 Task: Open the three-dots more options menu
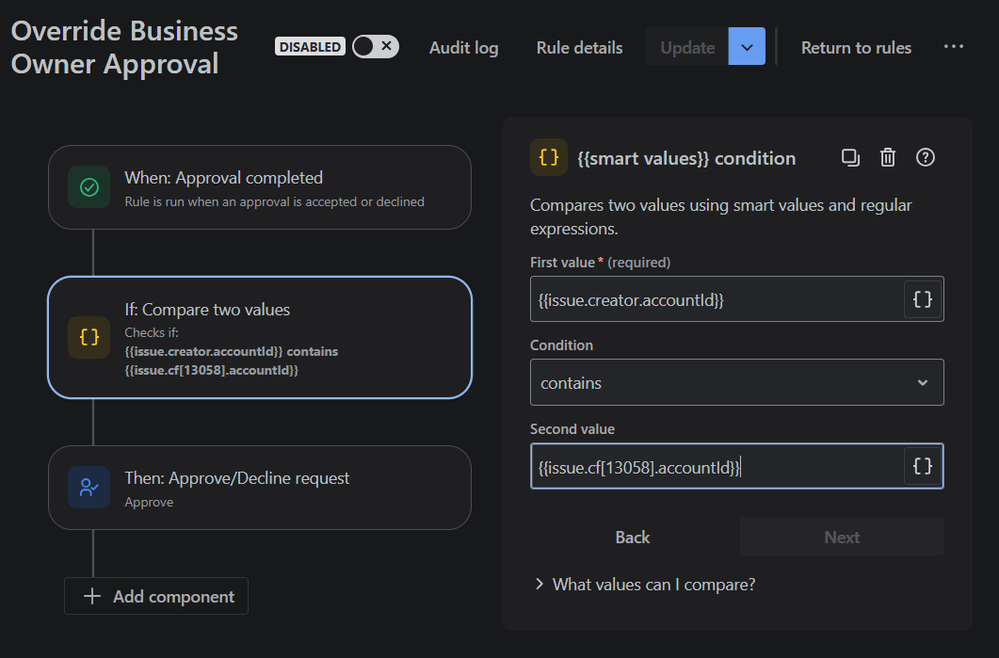(x=953, y=47)
